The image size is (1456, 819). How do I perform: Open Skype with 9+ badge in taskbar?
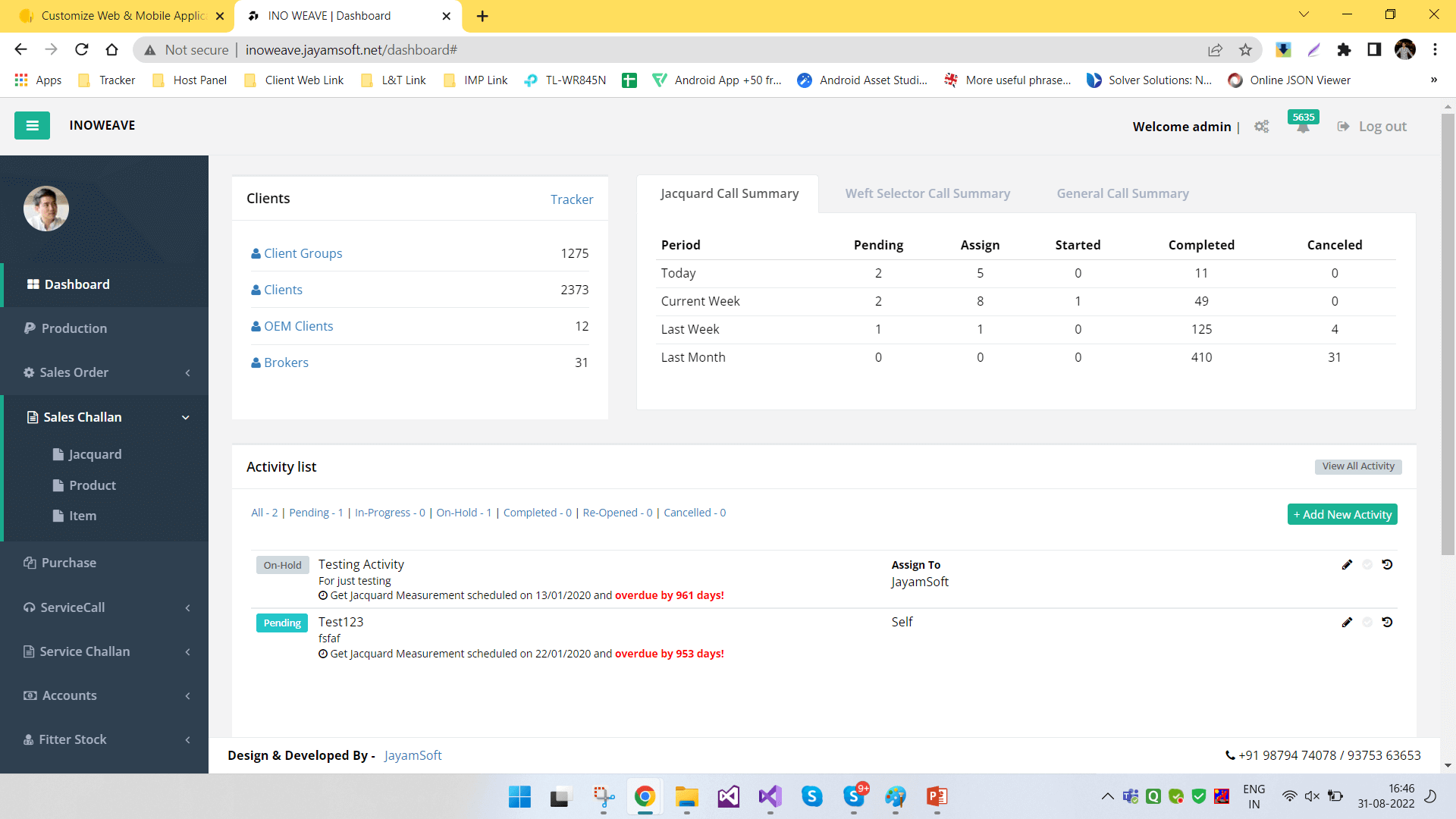pyautogui.click(x=855, y=796)
